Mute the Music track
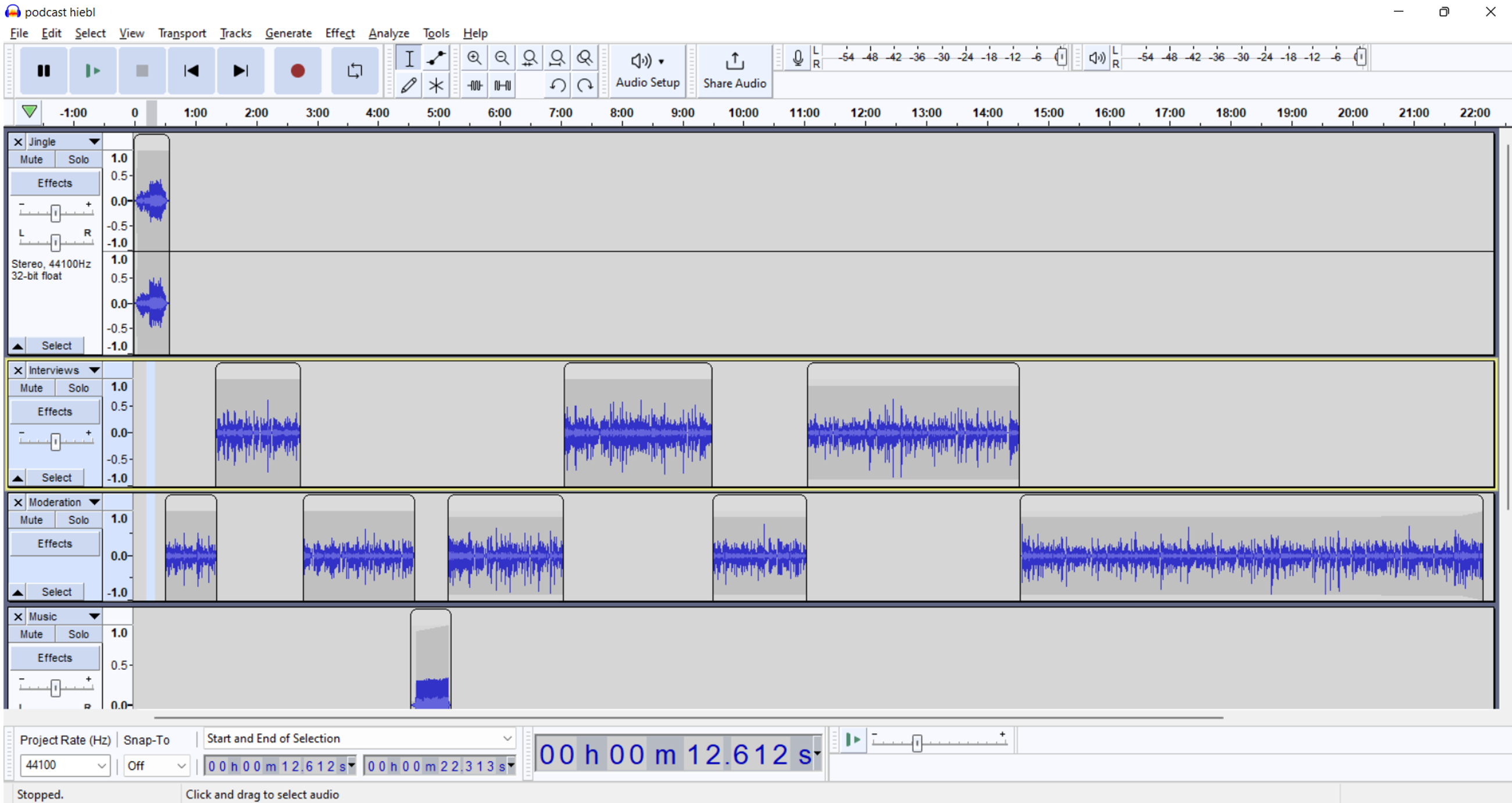This screenshot has height=803, width=1512. click(33, 634)
